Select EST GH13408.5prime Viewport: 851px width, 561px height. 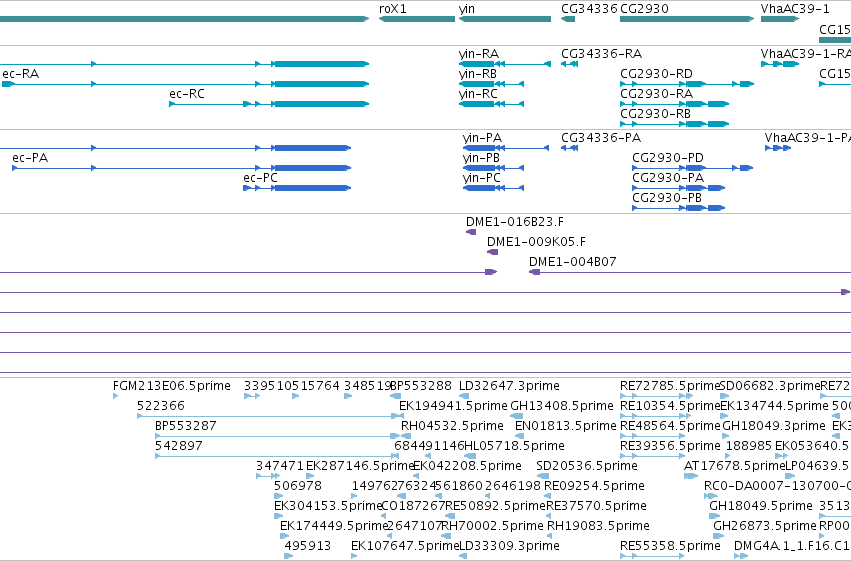(562, 406)
